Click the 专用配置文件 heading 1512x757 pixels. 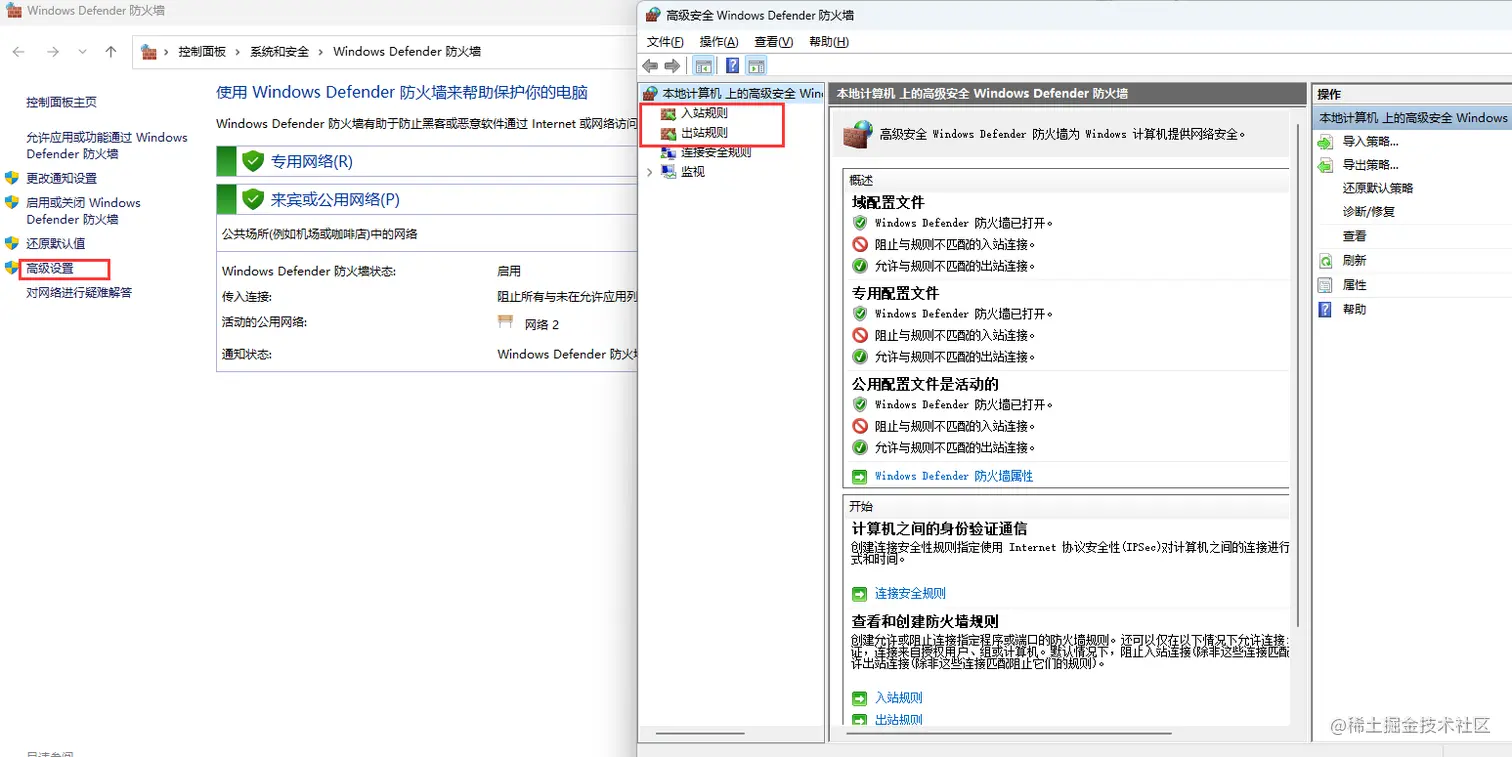pyautogui.click(x=896, y=293)
